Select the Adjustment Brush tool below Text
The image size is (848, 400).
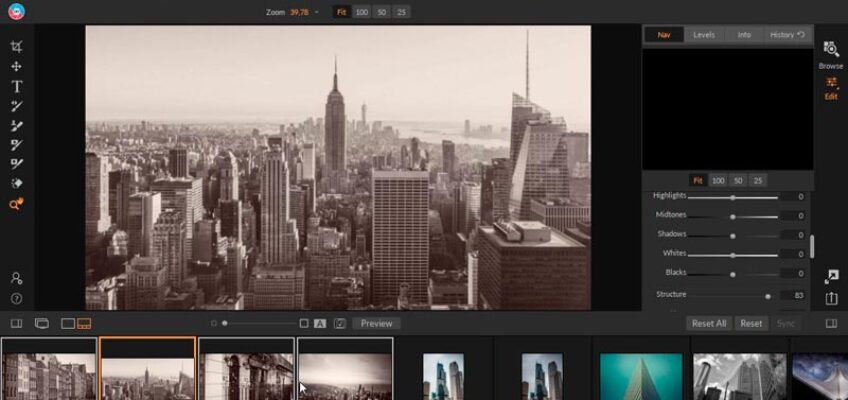[17, 106]
